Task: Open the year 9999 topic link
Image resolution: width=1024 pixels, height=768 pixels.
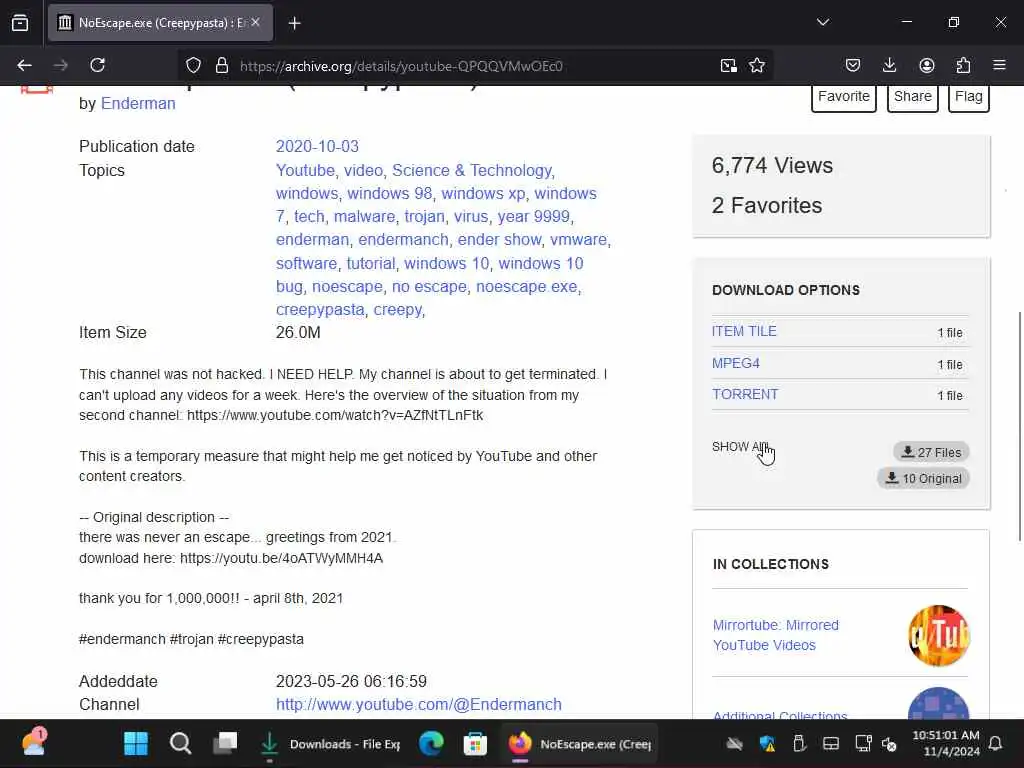Action: point(534,216)
